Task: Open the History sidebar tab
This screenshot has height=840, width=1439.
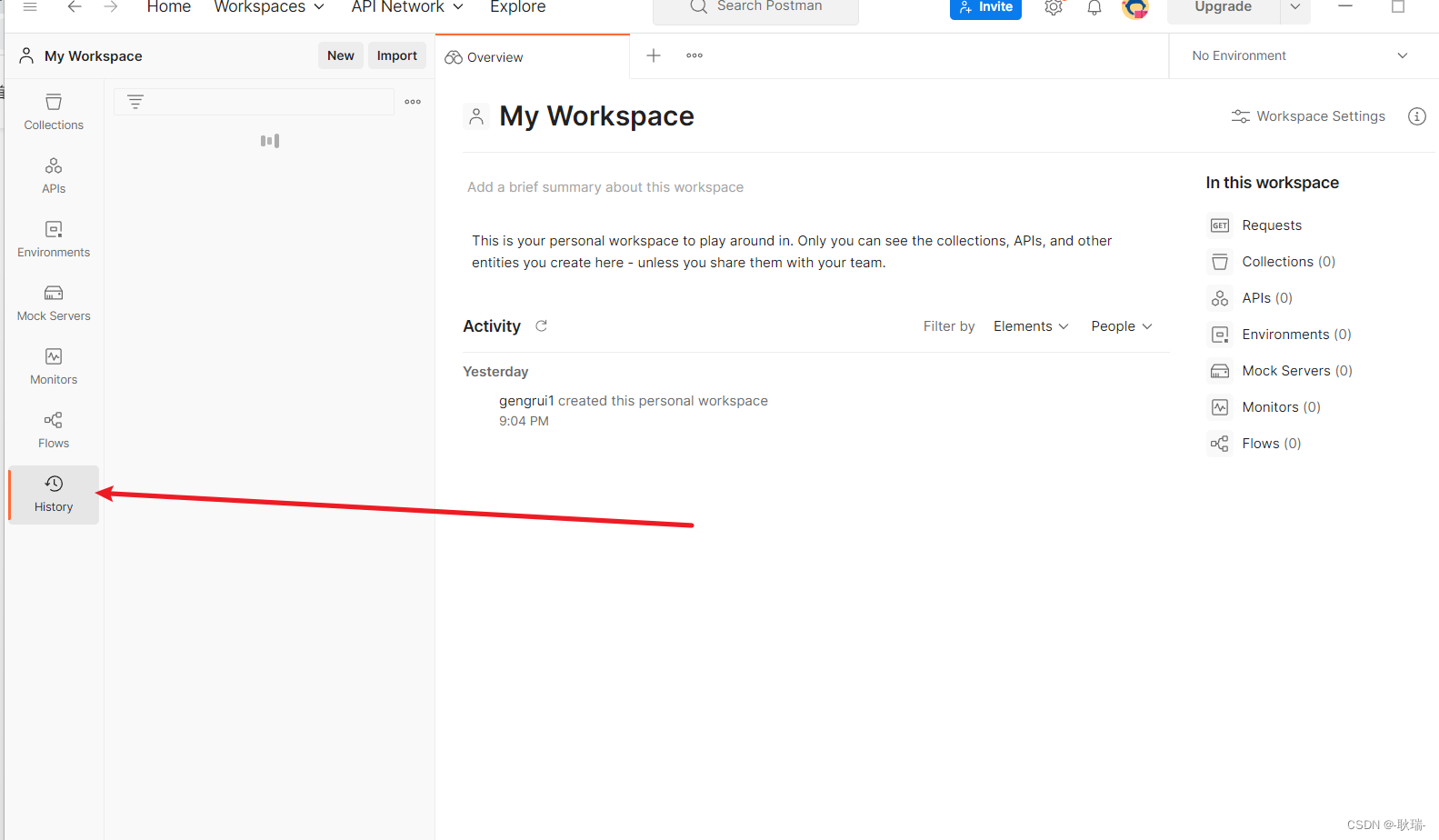Action: [54, 494]
